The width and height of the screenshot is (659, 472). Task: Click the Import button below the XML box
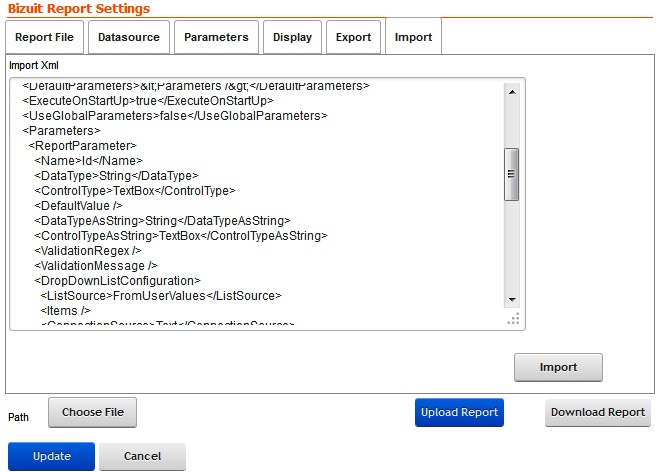[x=558, y=367]
